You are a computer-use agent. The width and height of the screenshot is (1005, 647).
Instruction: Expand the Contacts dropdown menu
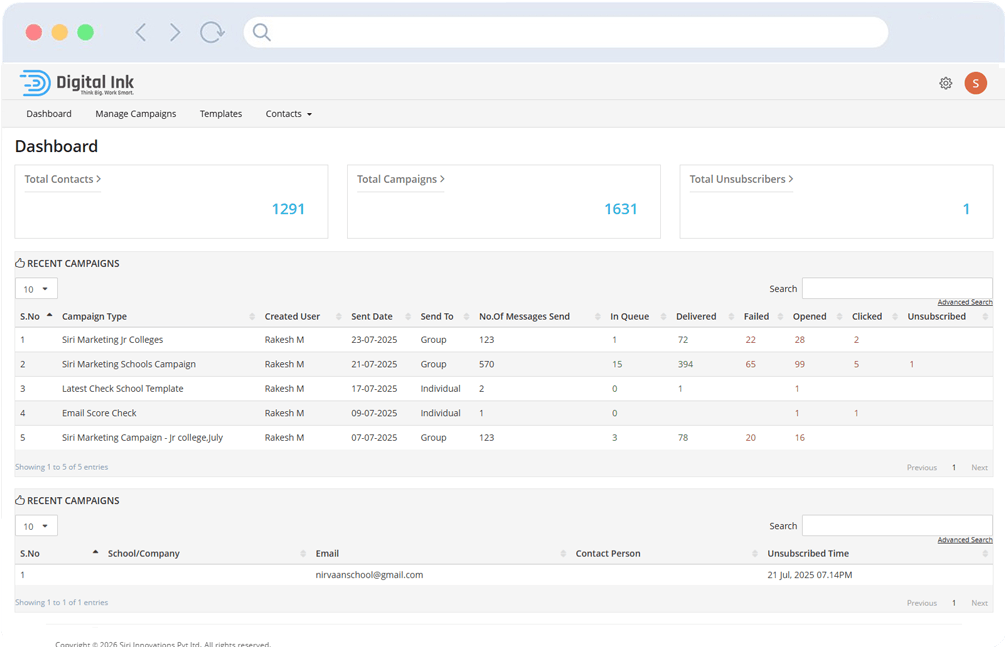pyautogui.click(x=288, y=114)
